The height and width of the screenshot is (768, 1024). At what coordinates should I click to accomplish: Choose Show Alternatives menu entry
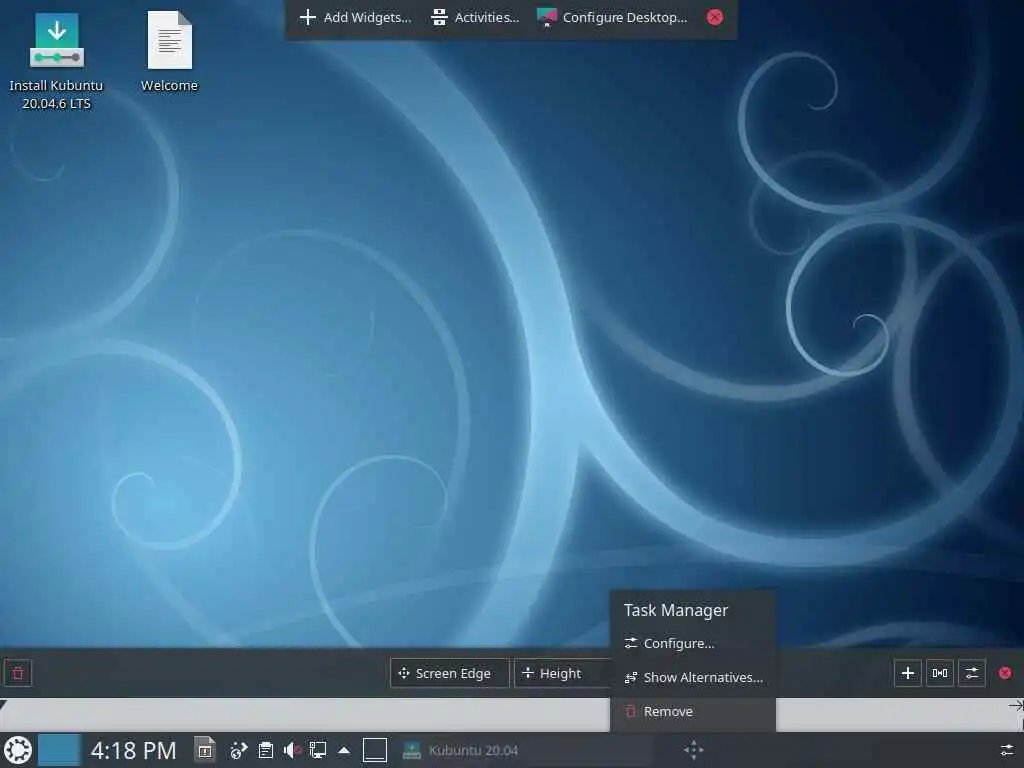[x=692, y=677]
